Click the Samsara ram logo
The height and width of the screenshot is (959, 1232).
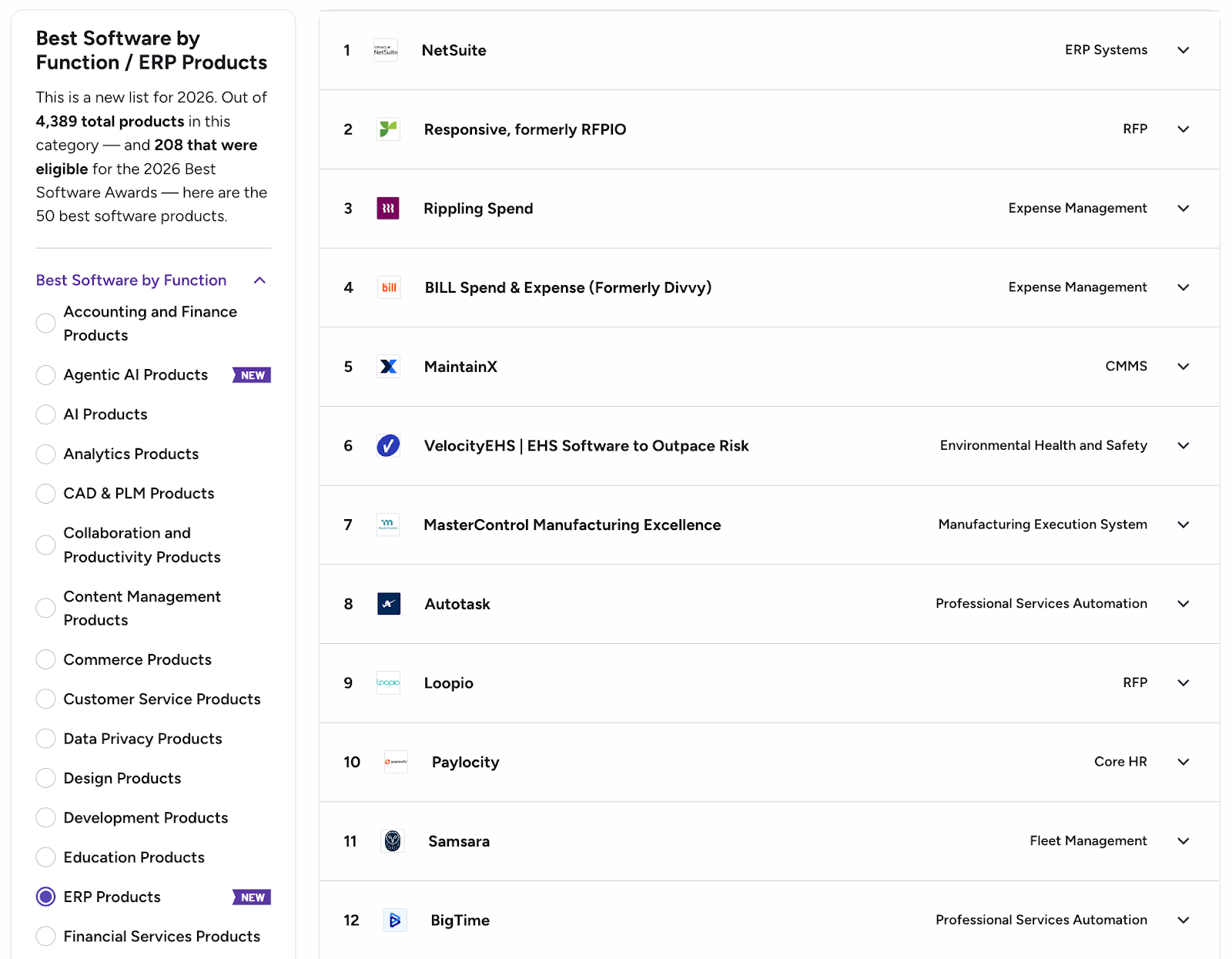pyautogui.click(x=393, y=841)
